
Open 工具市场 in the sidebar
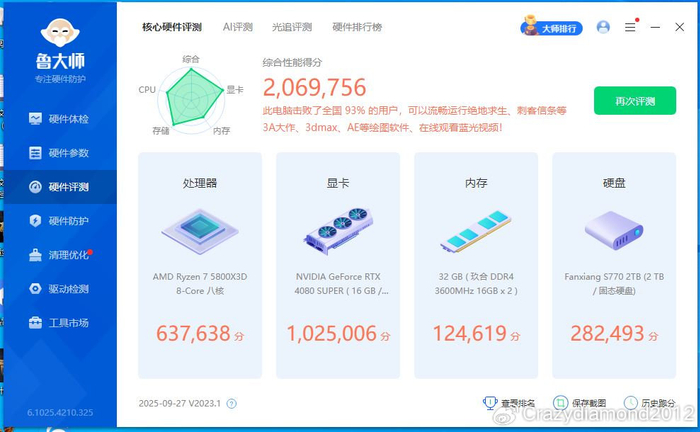(59, 323)
